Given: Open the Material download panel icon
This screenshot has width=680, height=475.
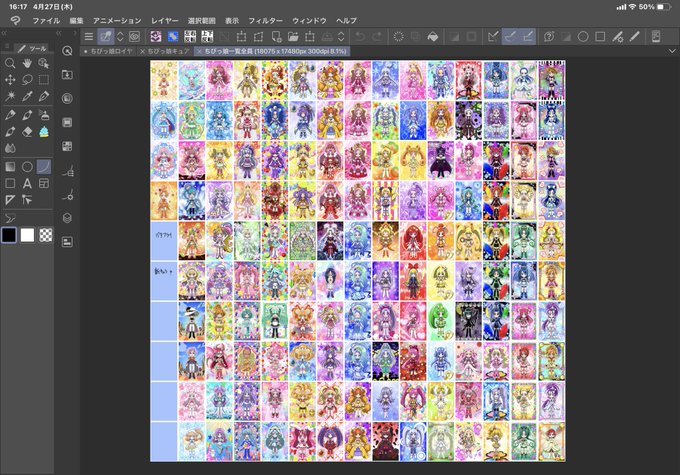Looking at the screenshot, I should [67, 75].
